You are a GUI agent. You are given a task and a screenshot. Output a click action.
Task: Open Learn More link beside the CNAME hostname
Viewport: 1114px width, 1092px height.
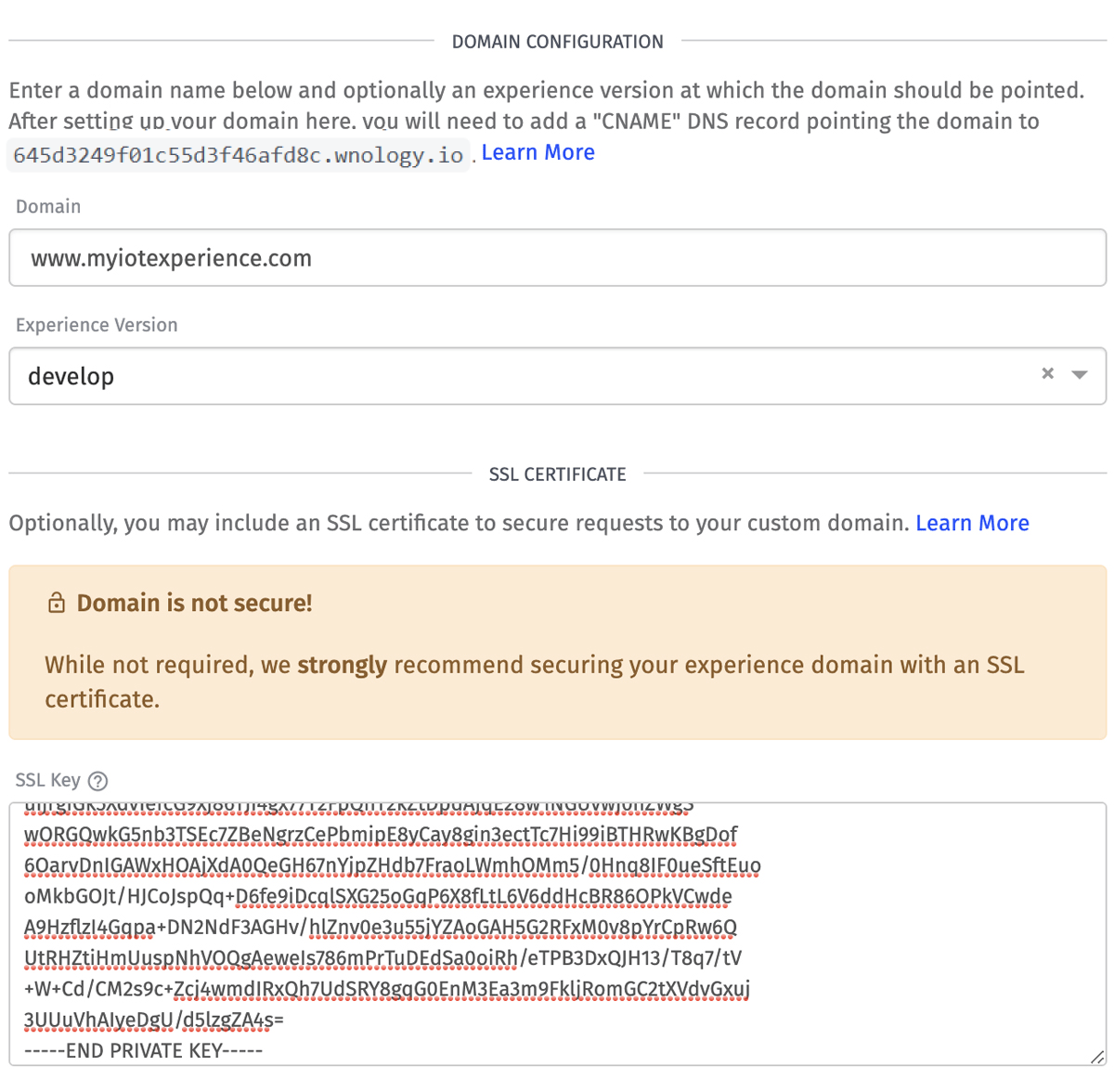[x=538, y=152]
